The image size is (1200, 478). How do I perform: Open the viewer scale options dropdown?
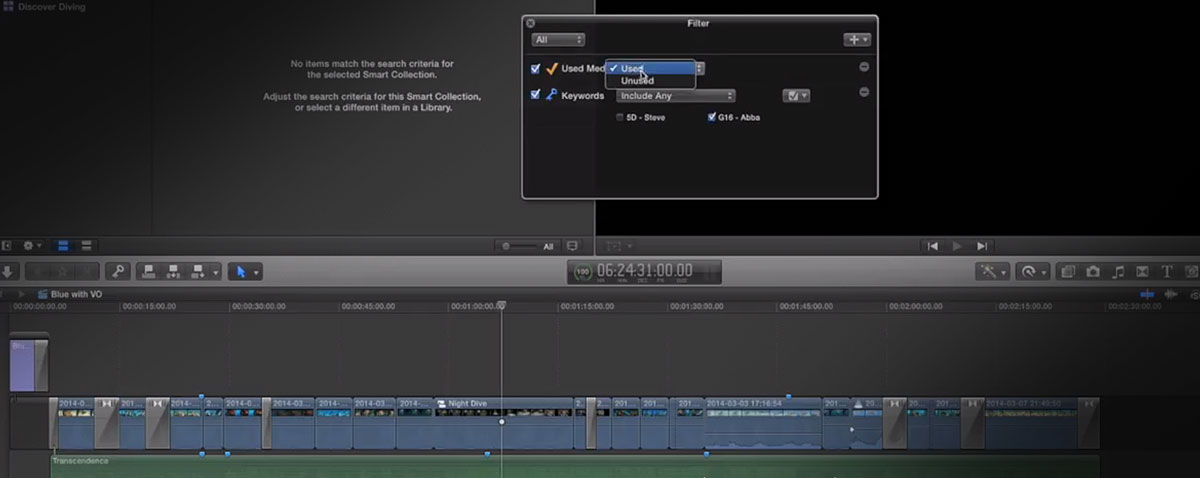(617, 245)
